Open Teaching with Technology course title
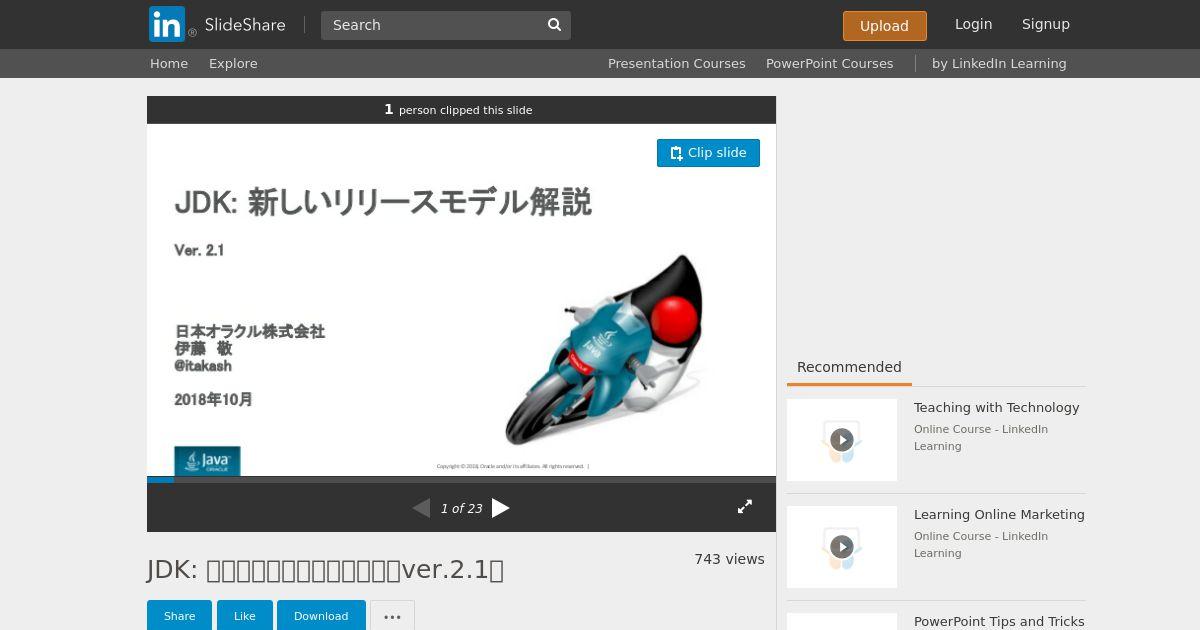The image size is (1200, 630). 996,407
